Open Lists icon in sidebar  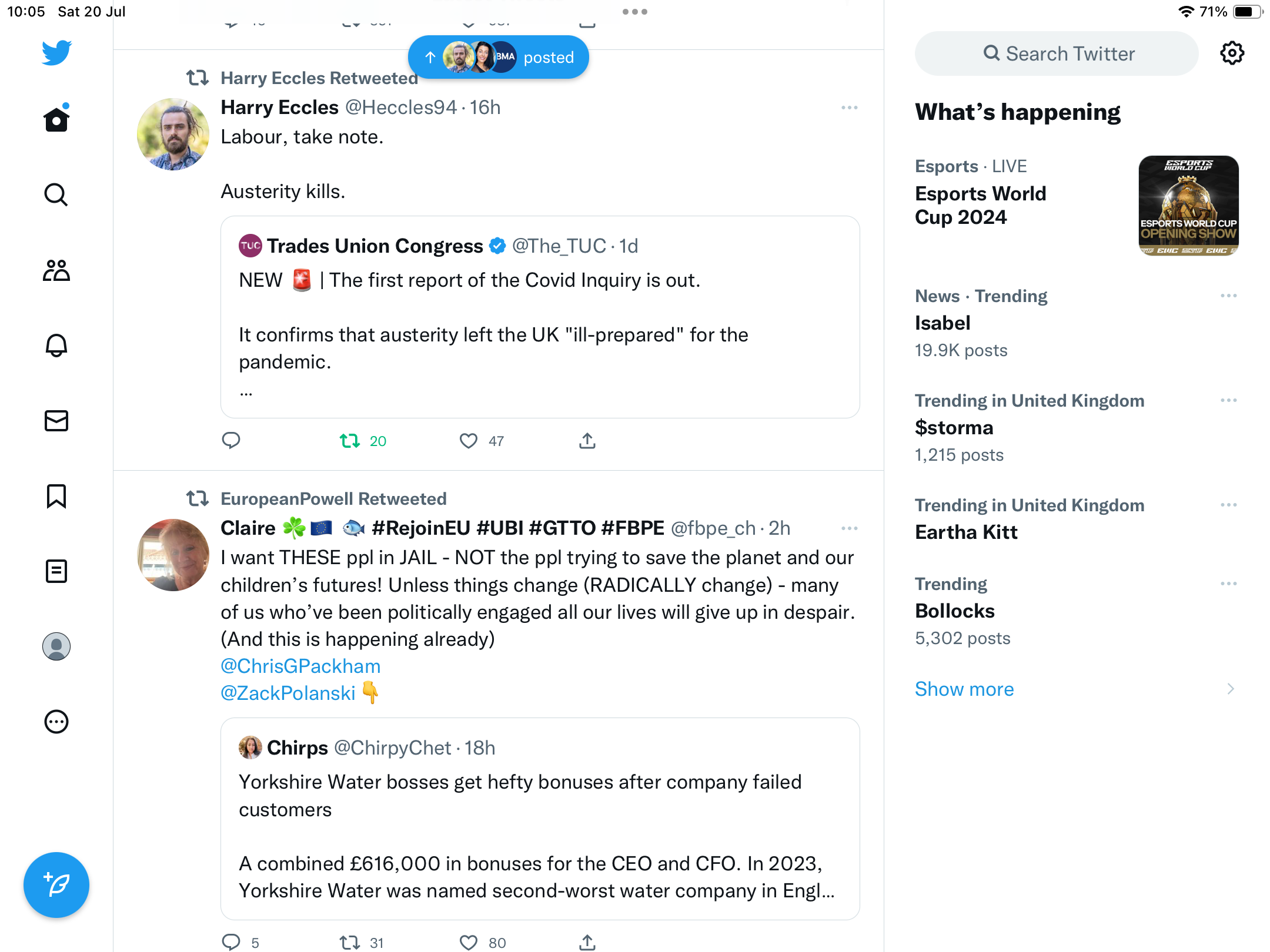(x=56, y=571)
